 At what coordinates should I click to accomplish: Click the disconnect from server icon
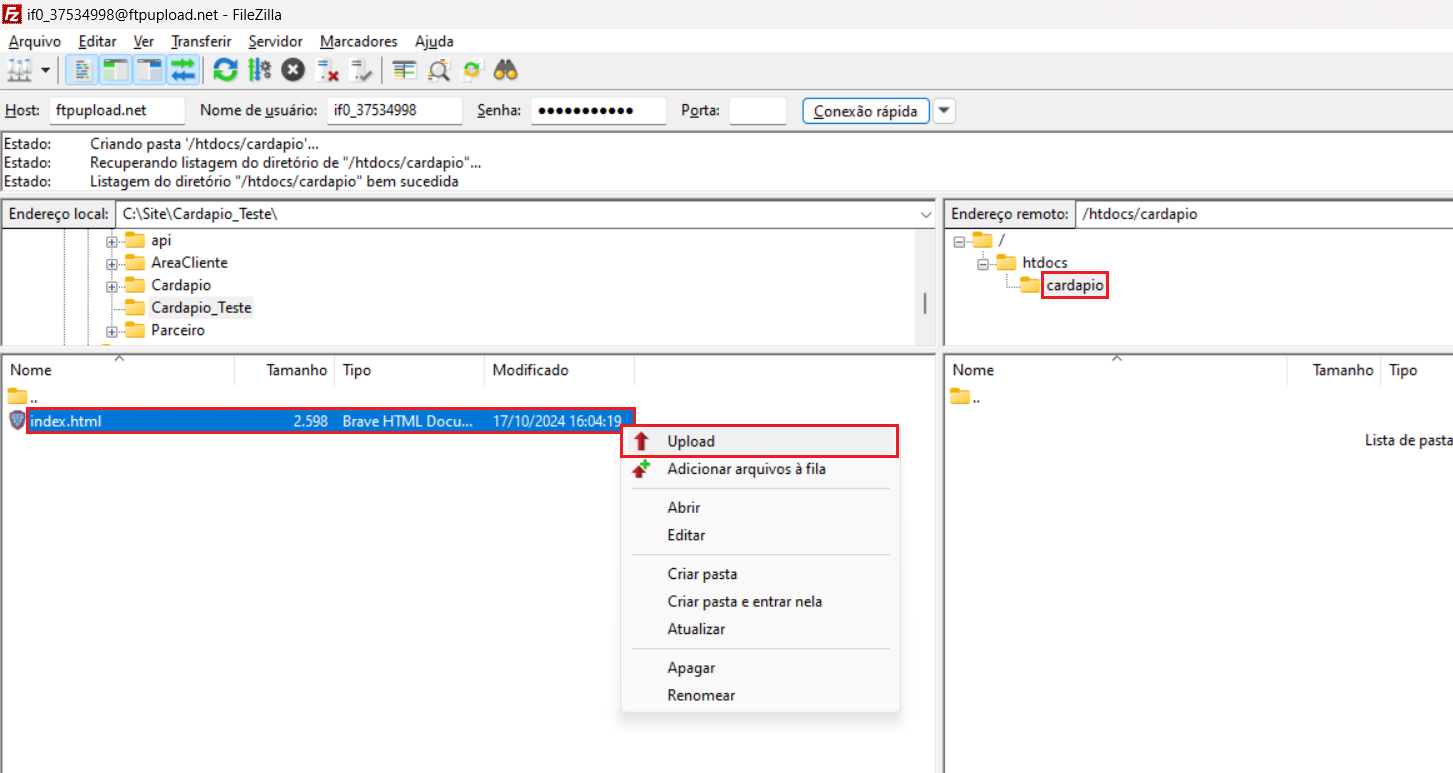pyautogui.click(x=327, y=70)
